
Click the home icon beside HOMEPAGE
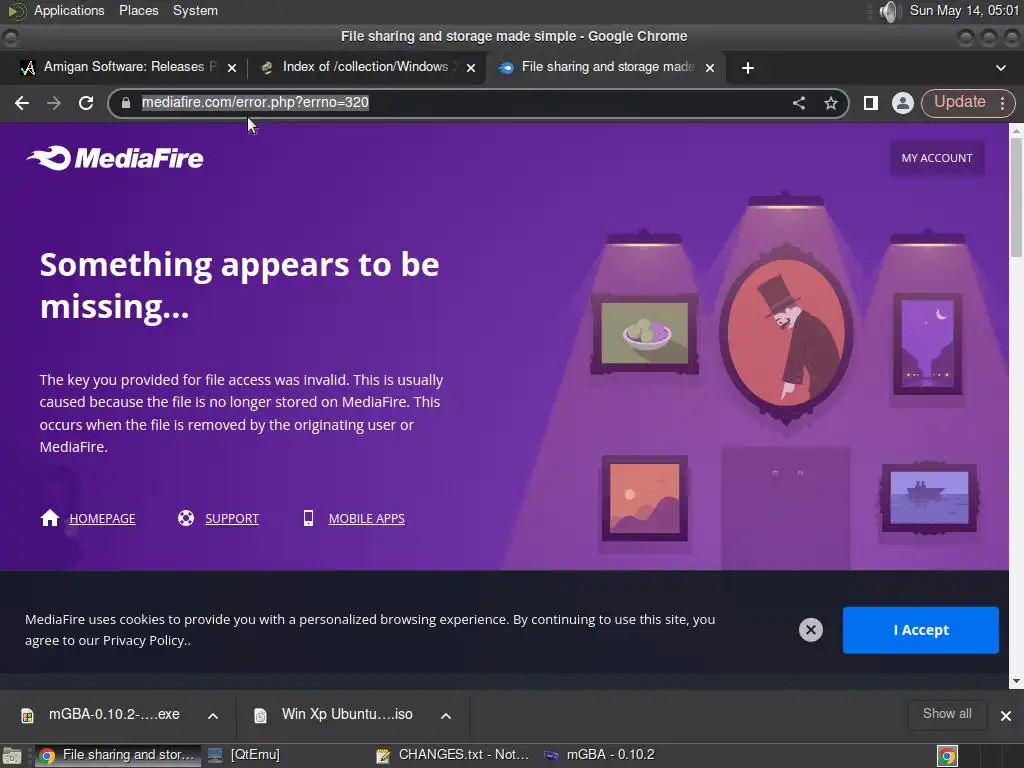pyautogui.click(x=50, y=518)
